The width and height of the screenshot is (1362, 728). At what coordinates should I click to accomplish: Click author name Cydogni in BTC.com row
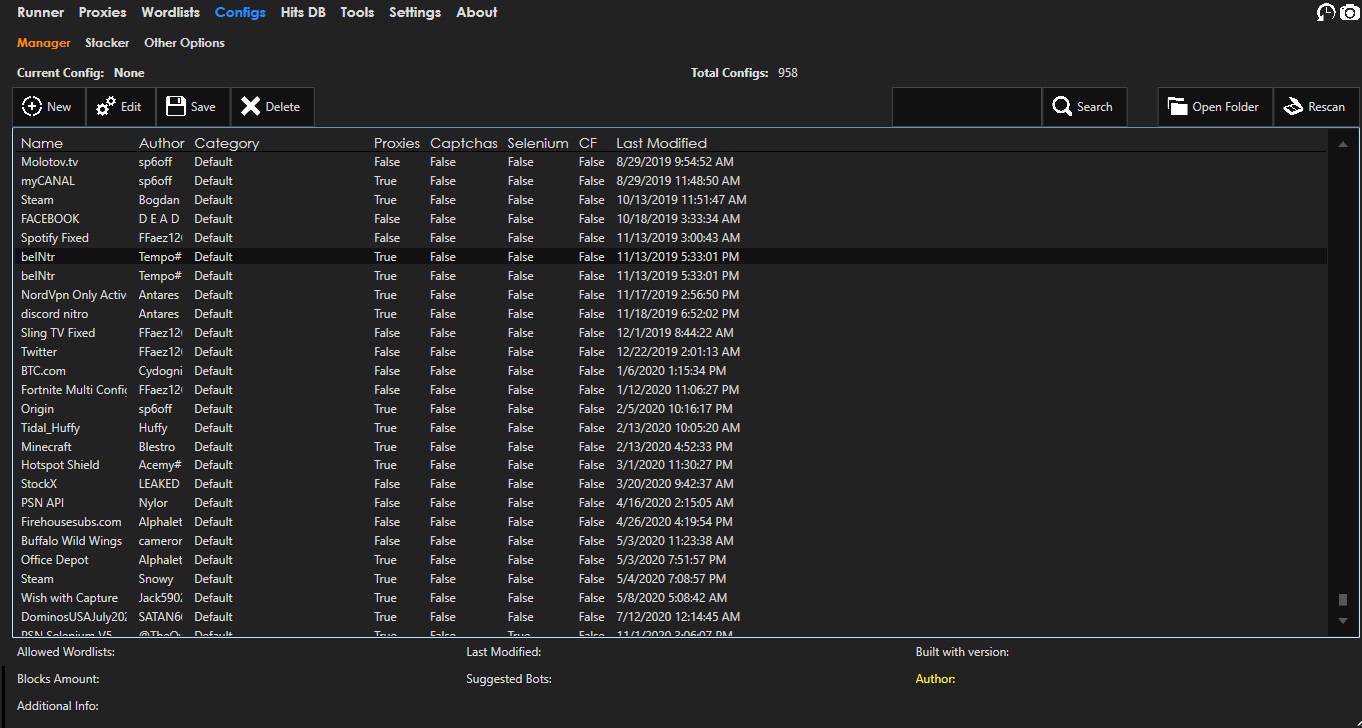[161, 371]
